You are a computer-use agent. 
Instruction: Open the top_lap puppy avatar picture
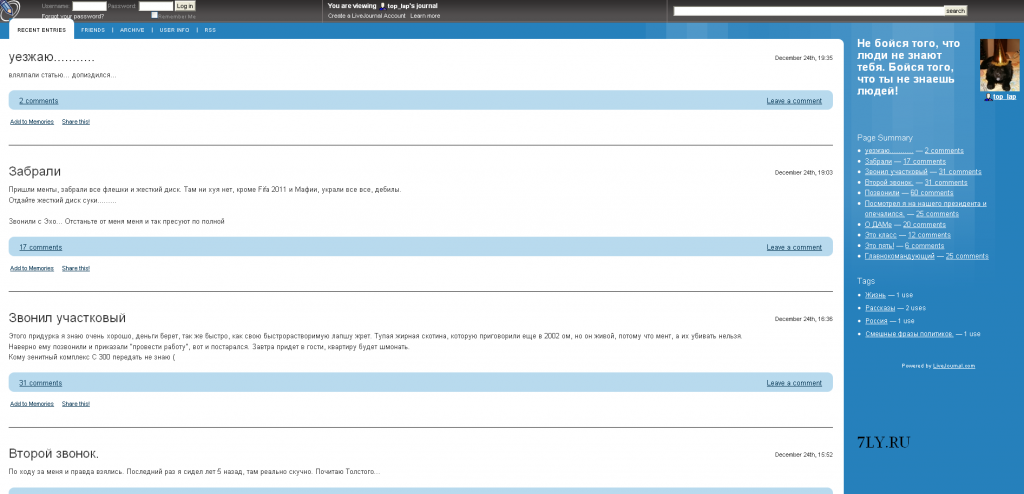(999, 65)
